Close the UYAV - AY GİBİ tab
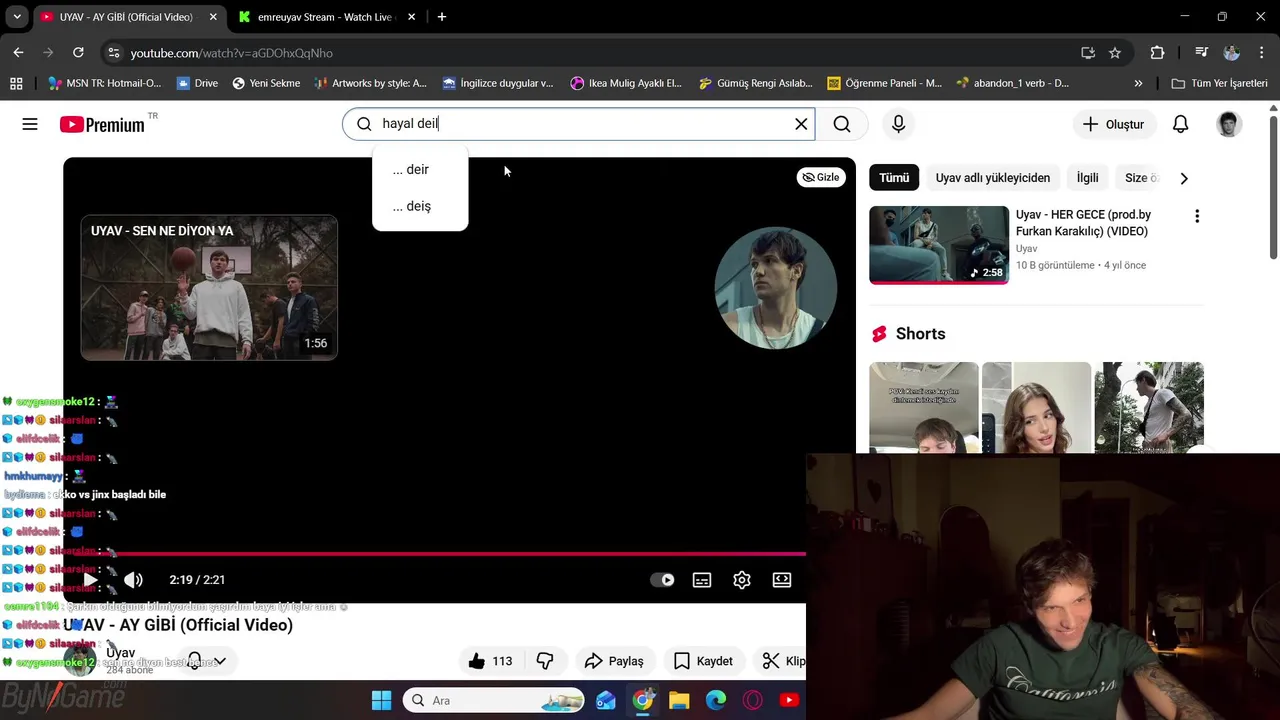The height and width of the screenshot is (720, 1280). coord(213,17)
